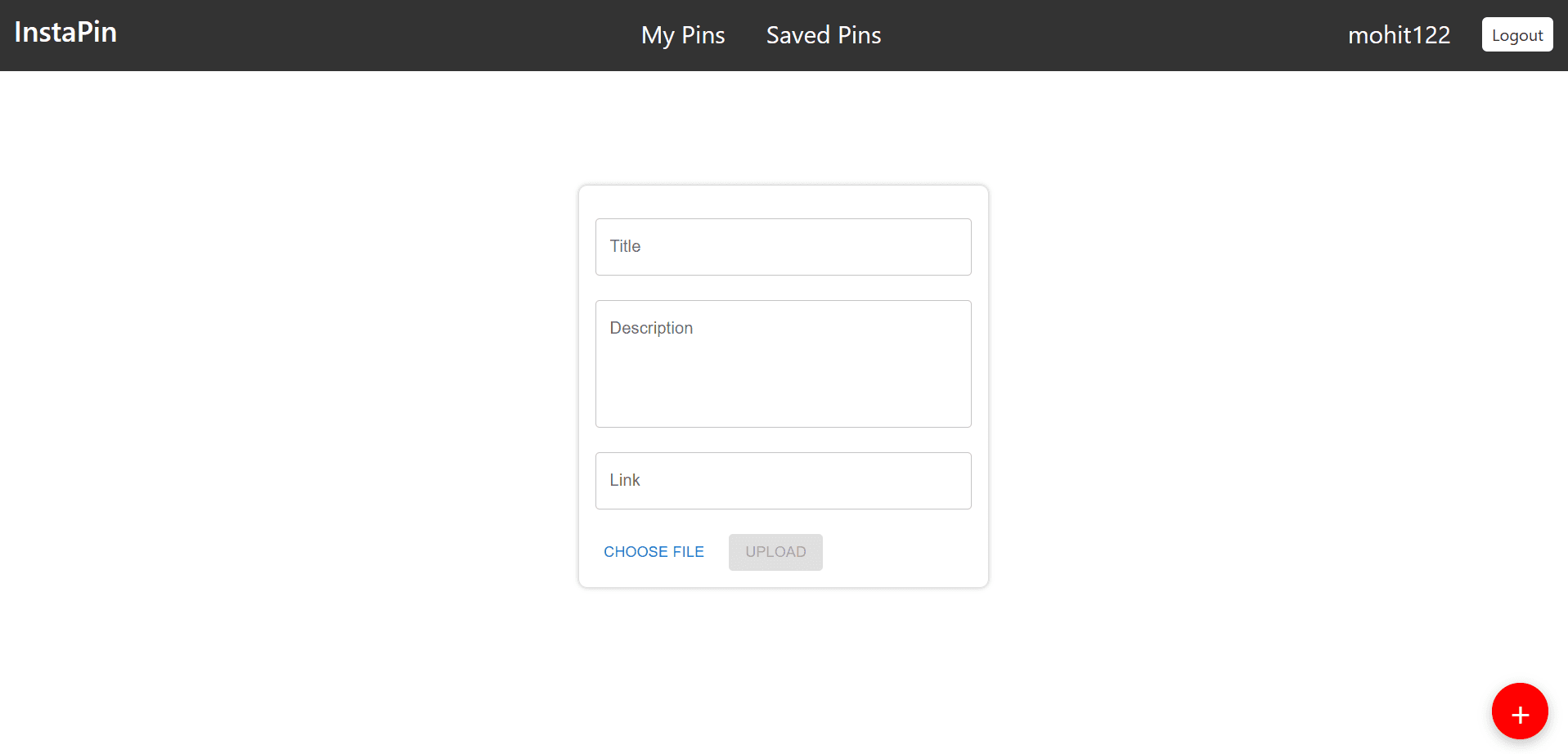Go to My Pins
This screenshot has height=754, width=1568.
coord(683,35)
